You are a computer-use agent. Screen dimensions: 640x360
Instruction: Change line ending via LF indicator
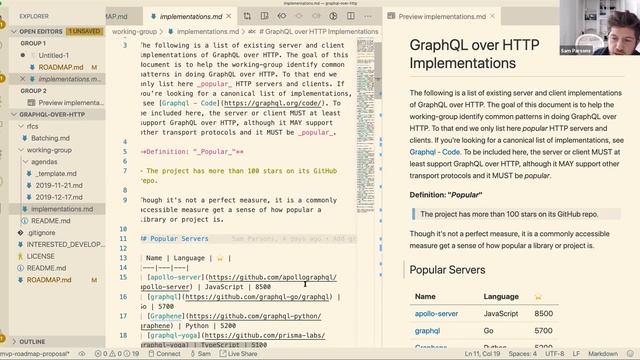coord(576,354)
